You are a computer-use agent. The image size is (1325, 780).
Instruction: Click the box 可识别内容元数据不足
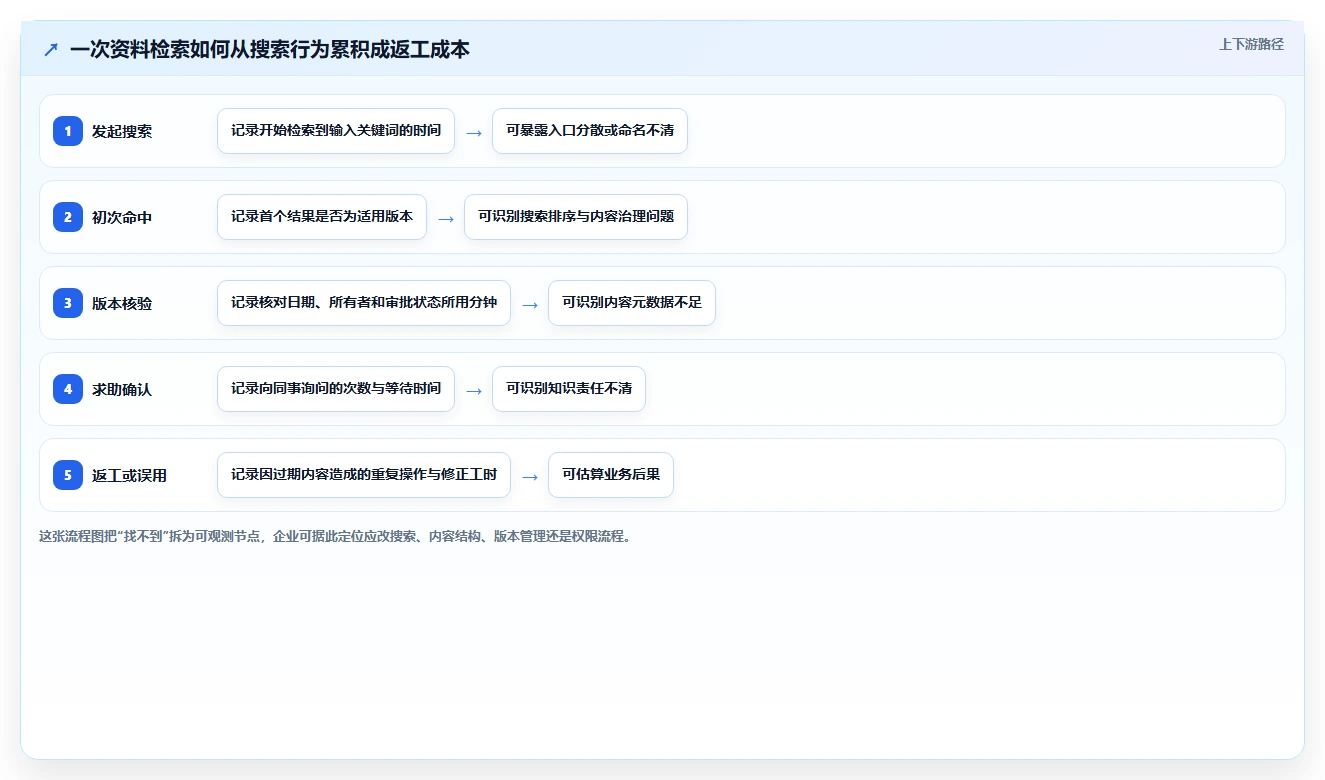point(632,303)
